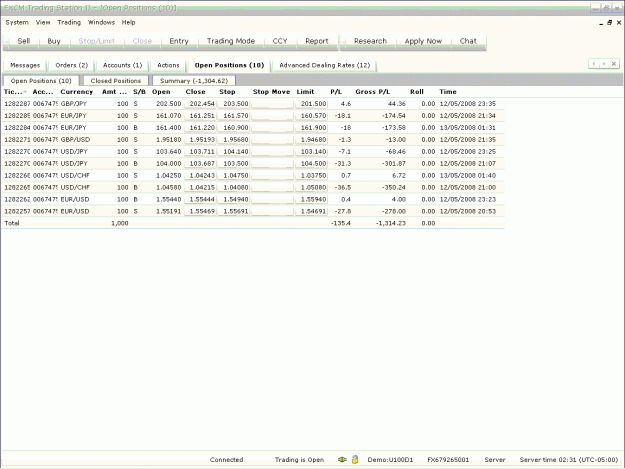This screenshot has width=625, height=469.
Task: Click Close price 202.454 for GBP/JPY
Action: [x=200, y=104]
